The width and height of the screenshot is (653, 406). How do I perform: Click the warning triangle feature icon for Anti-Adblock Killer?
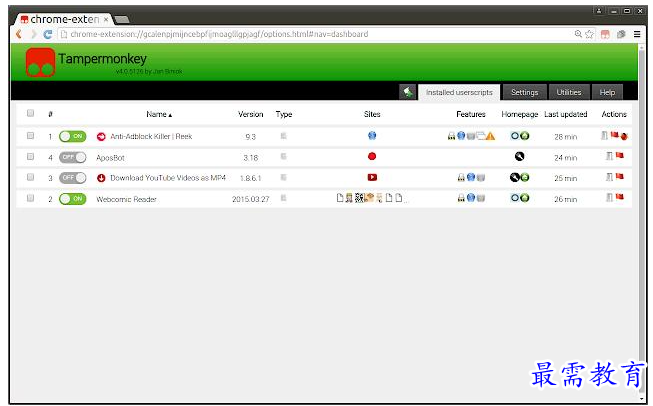491,136
